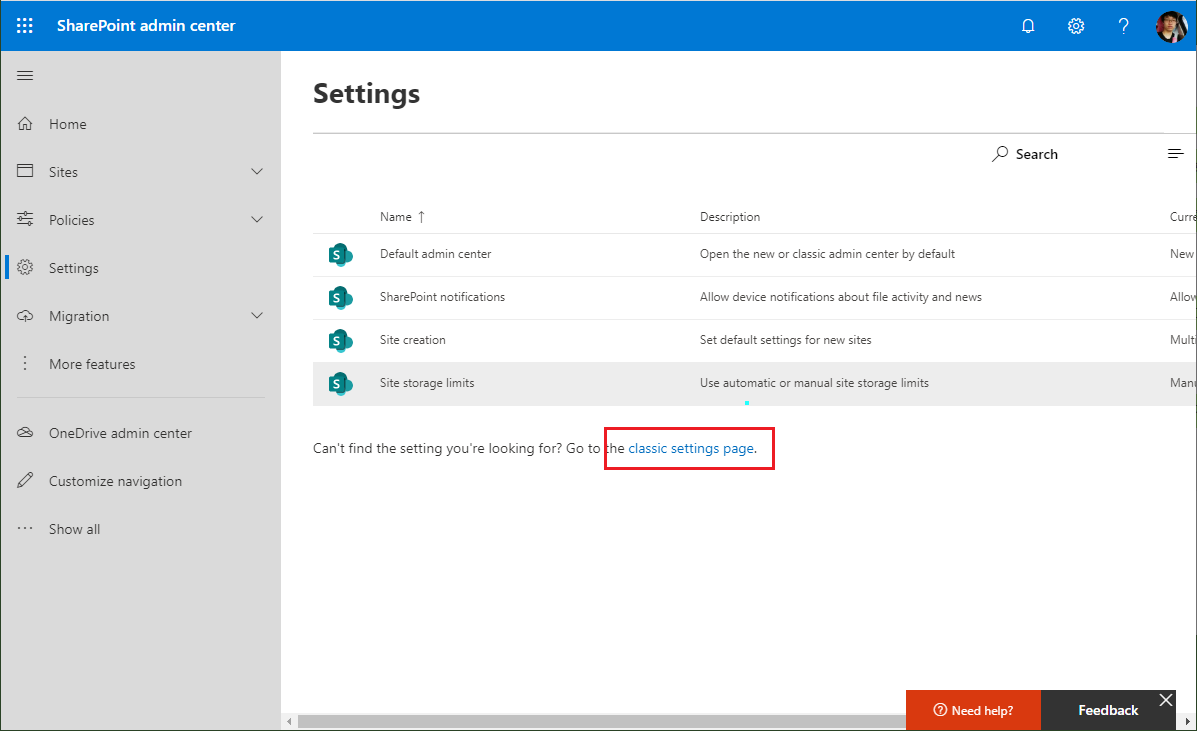The width and height of the screenshot is (1197, 732).
Task: Click the Sites window icon
Action: coord(25,171)
